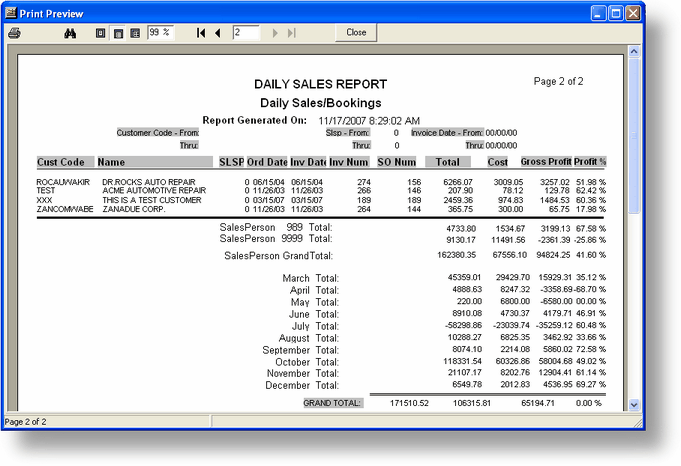Go to the previous page arrow
This screenshot has height=466, width=681.
pyautogui.click(x=218, y=33)
